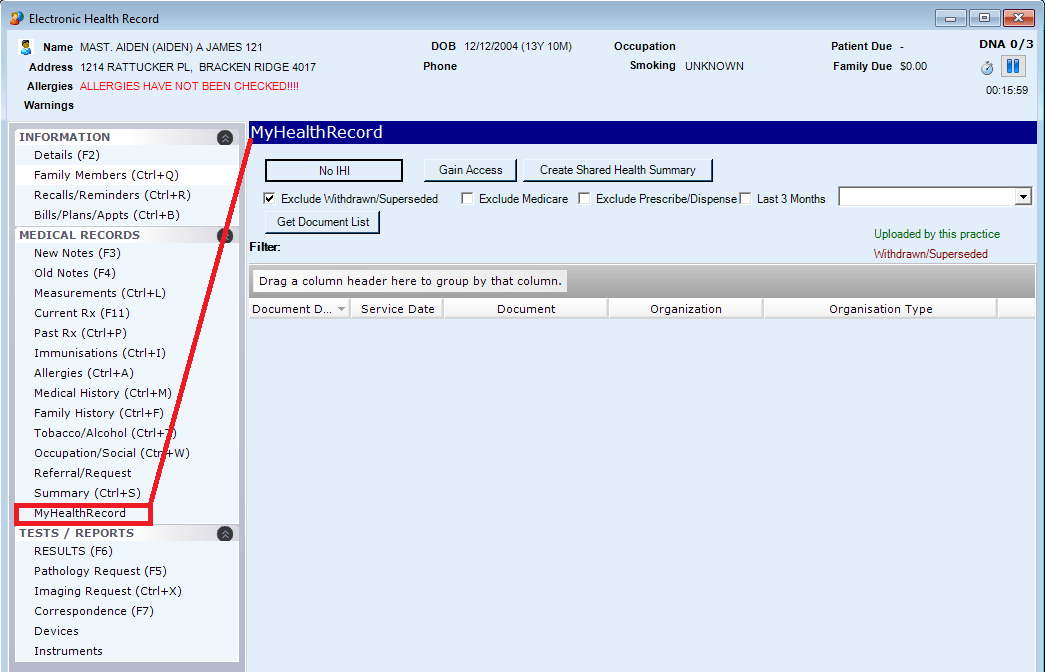Open New Notes (F3)
The image size is (1045, 672).
tap(77, 253)
